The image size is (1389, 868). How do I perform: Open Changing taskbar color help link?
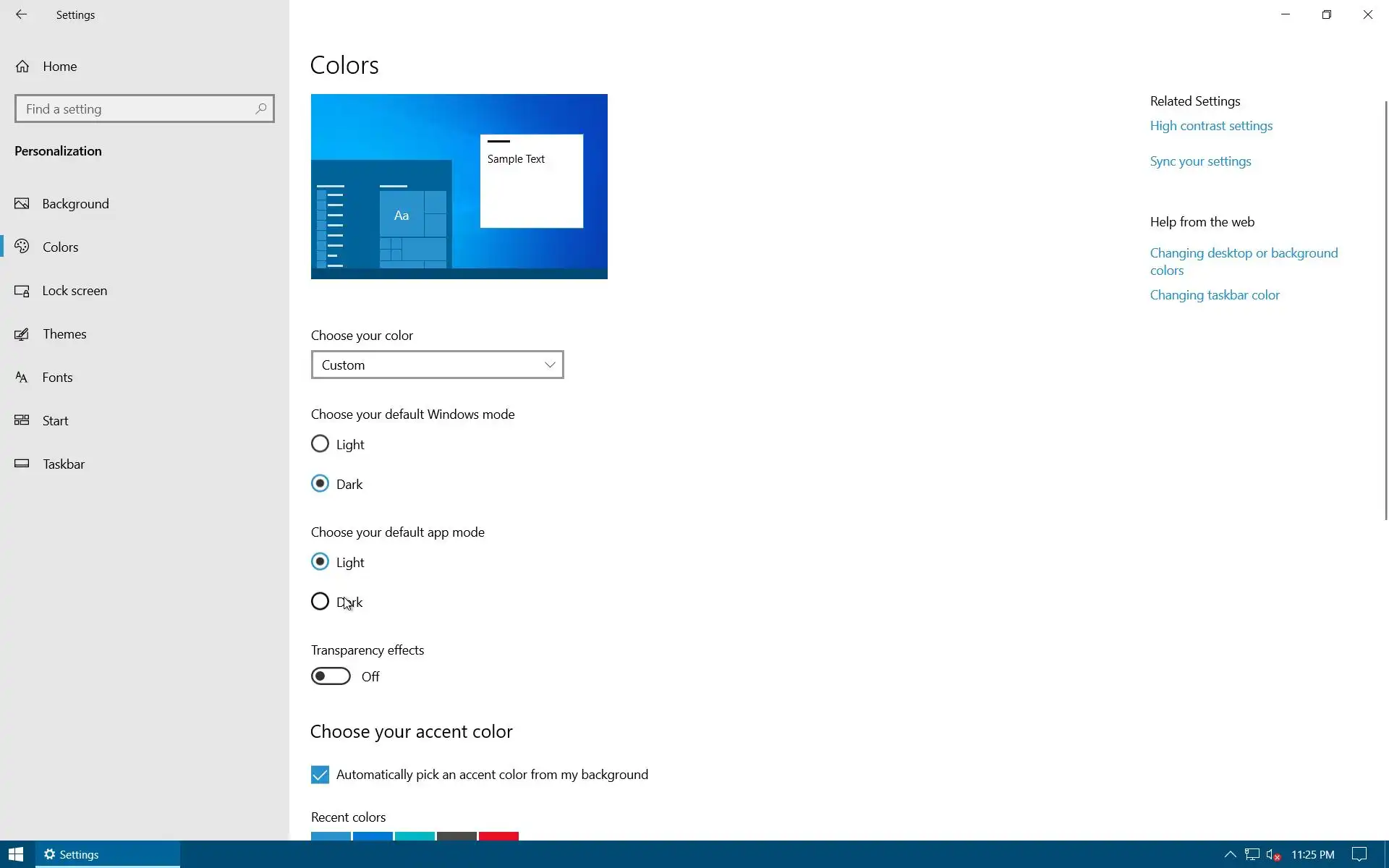click(1215, 295)
